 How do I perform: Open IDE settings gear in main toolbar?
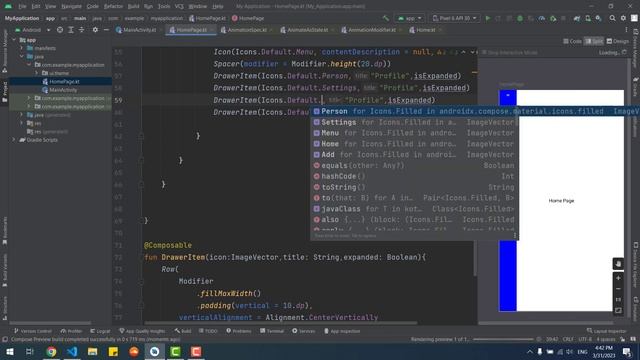pyautogui.click(x=623, y=18)
